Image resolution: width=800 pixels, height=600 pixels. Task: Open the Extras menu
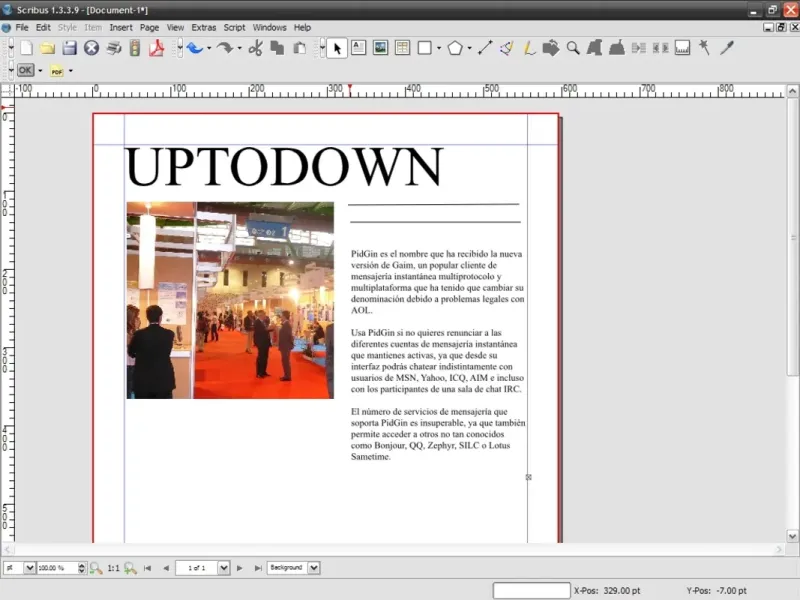(x=203, y=28)
